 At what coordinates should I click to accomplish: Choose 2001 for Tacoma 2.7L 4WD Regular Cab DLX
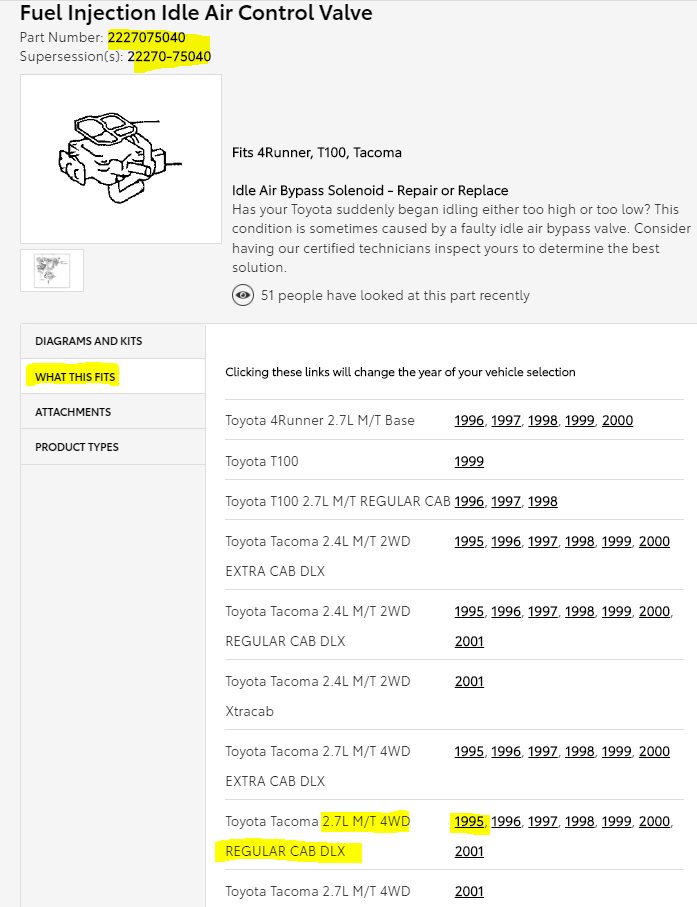point(469,851)
